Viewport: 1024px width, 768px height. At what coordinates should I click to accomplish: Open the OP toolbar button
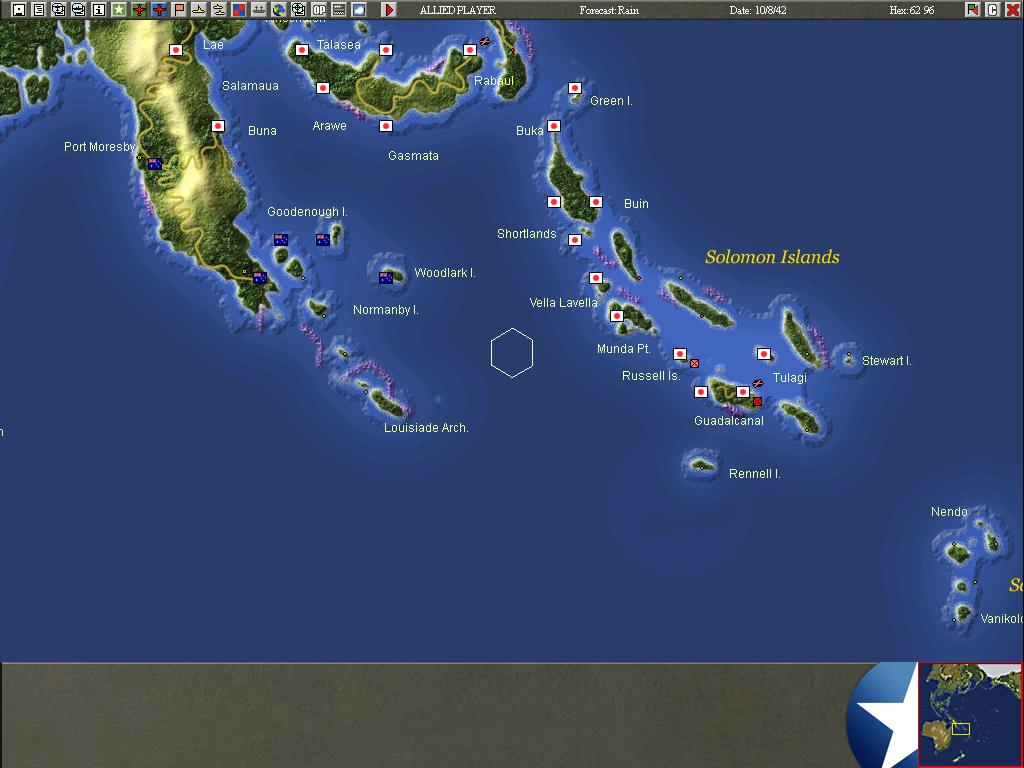pyautogui.click(x=319, y=10)
